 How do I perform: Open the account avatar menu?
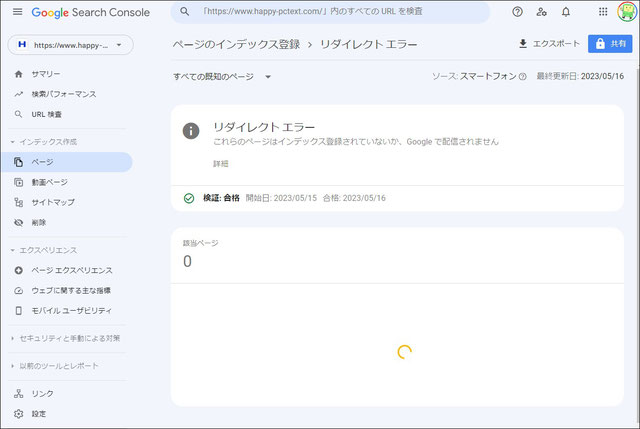[627, 12]
